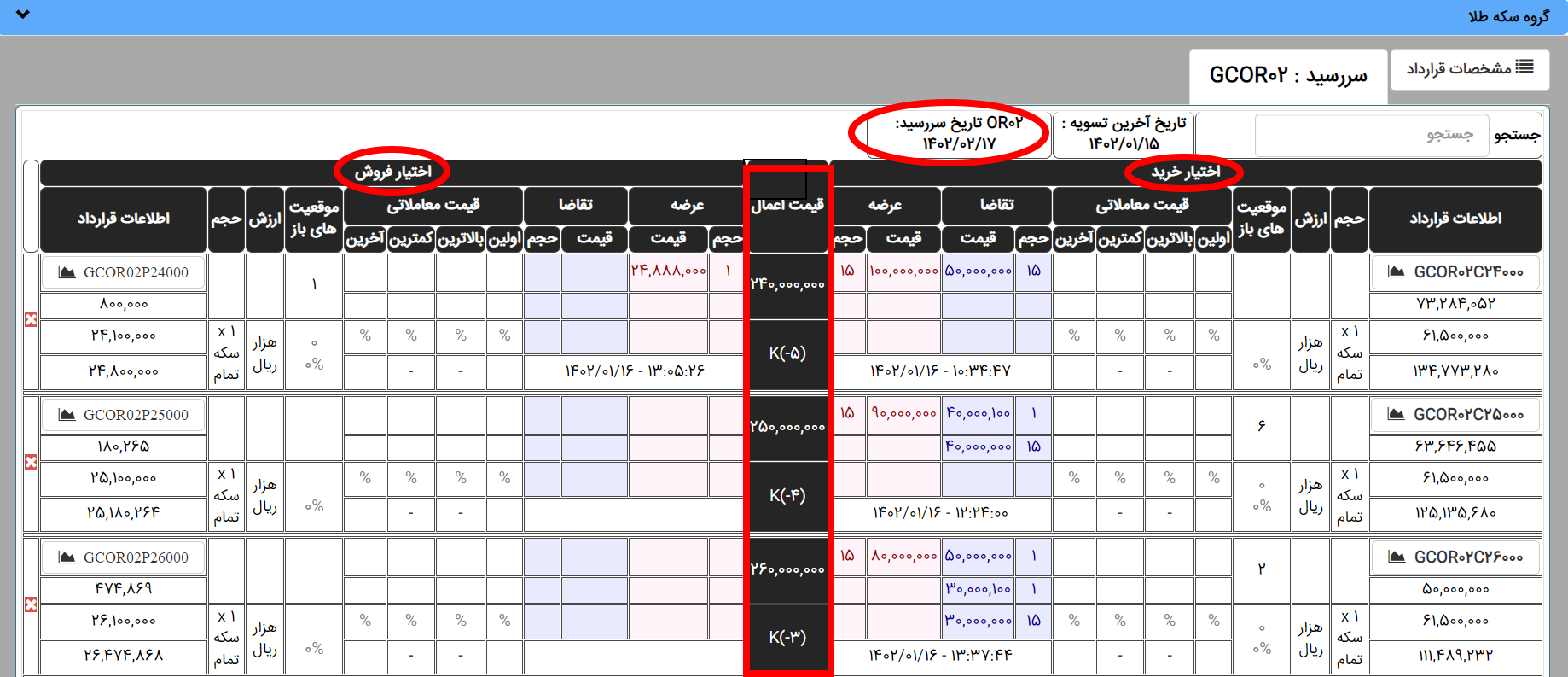Viewport: 1568px width, 677px height.
Task: Click the call timestamp ending ۱۳:۳۷:۴۴
Action: tap(941, 656)
